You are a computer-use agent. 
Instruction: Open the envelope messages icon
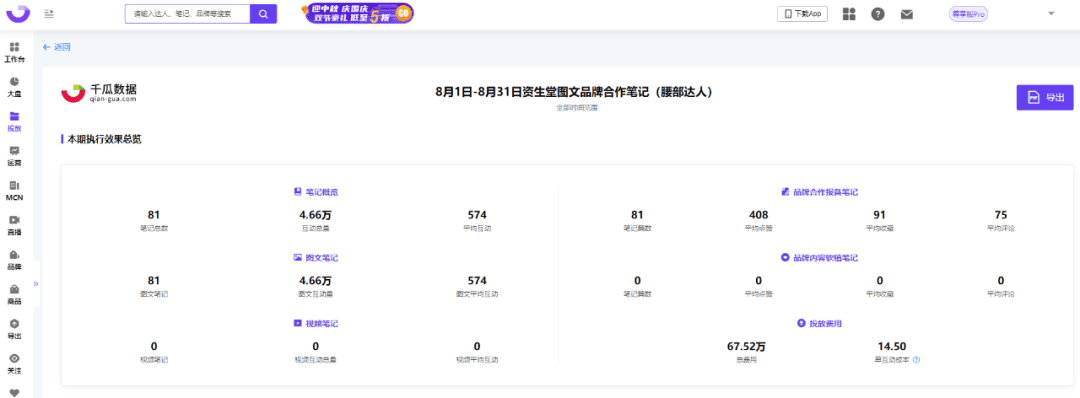(906, 14)
